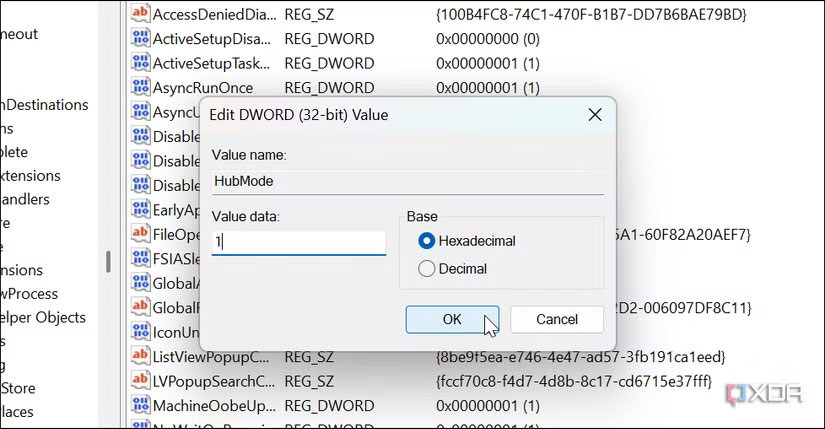Select the Handlers key in the tree

click(x=30, y=199)
